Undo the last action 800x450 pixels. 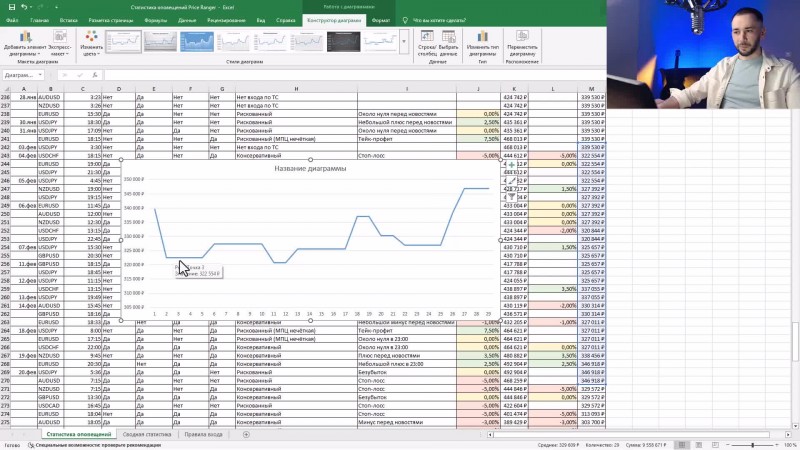(x=23, y=7)
